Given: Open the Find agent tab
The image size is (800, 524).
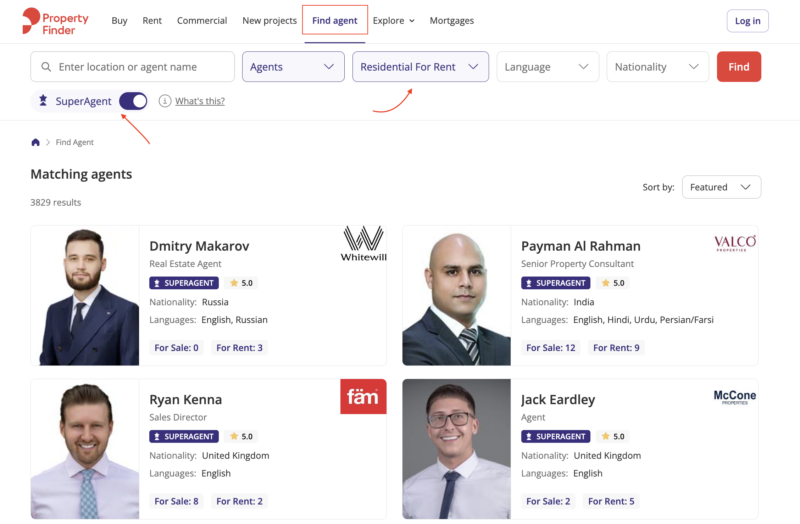Looking at the screenshot, I should [x=335, y=21].
